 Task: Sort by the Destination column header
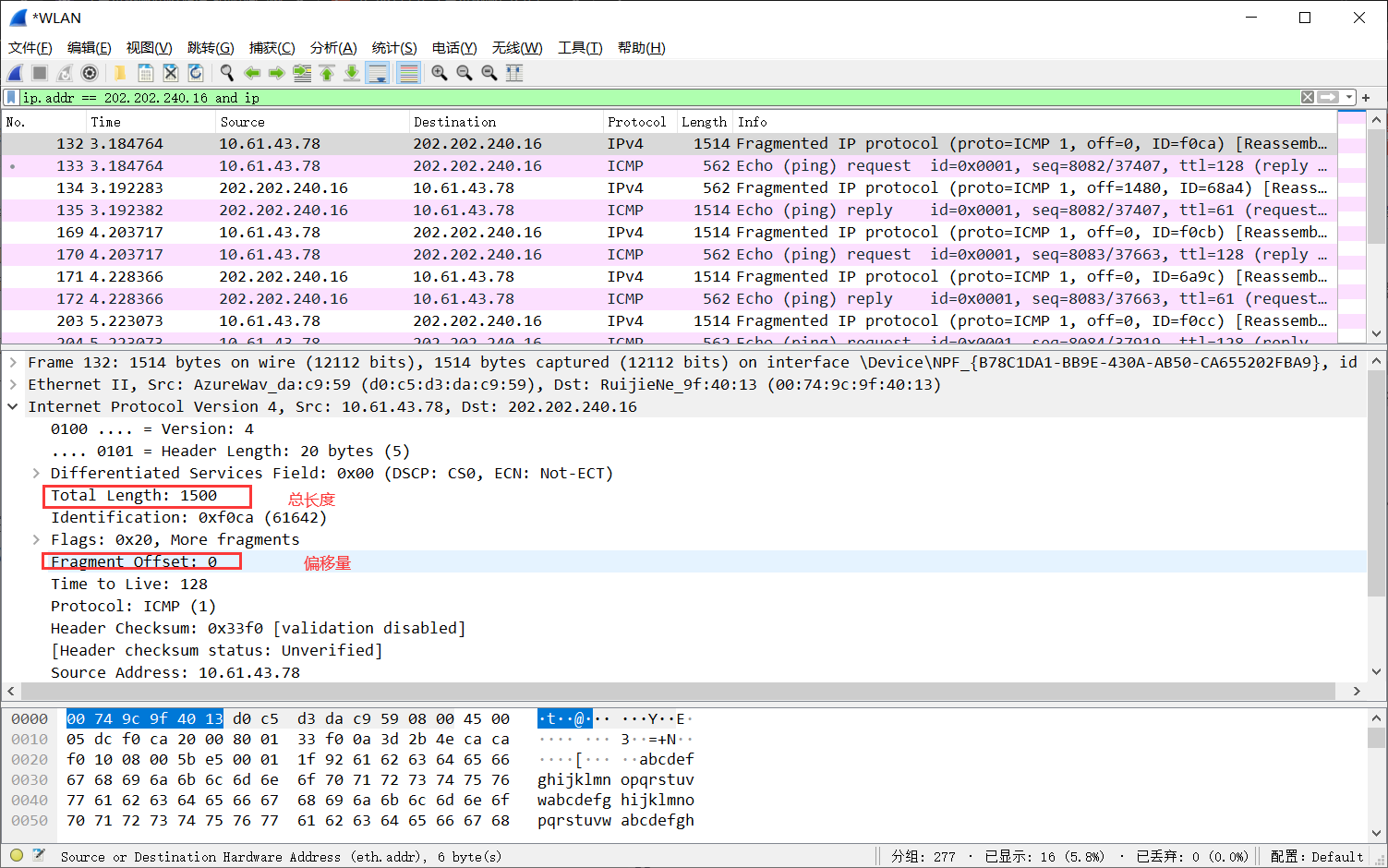point(505,122)
